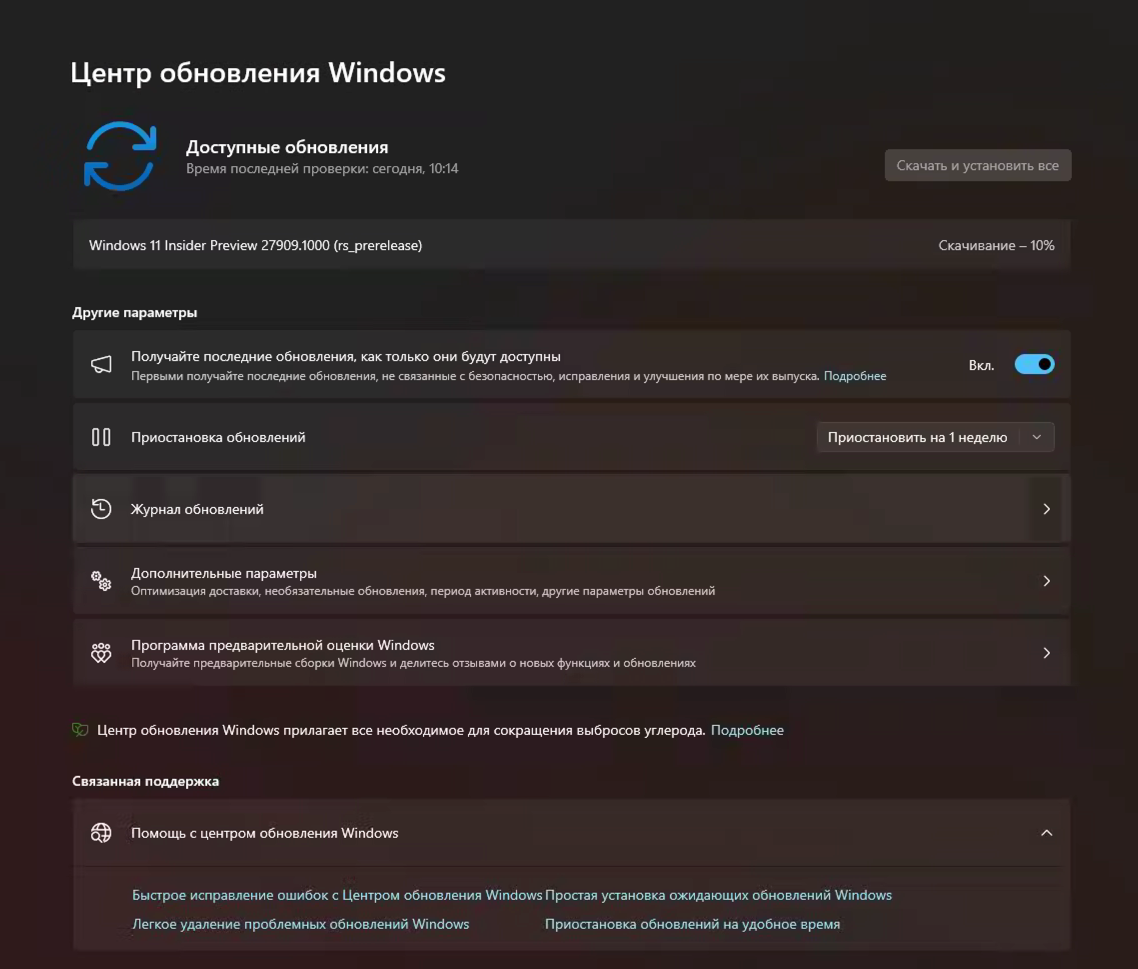Screen dimensions: 1138x969
Task: Expand Дополнительные параметры settings
Action: 570,580
